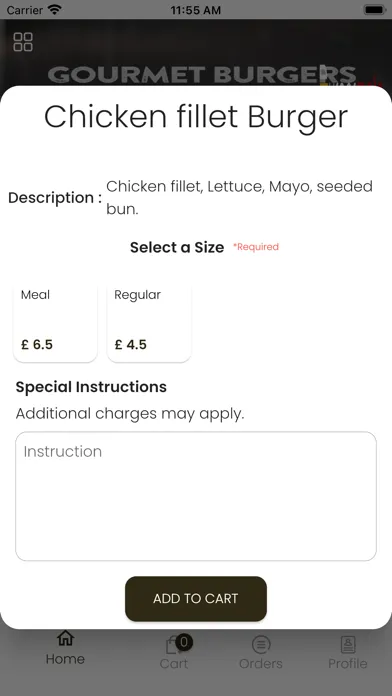The width and height of the screenshot is (392, 696).
Task: Tap the 11:55 AM clock
Action: point(196,10)
